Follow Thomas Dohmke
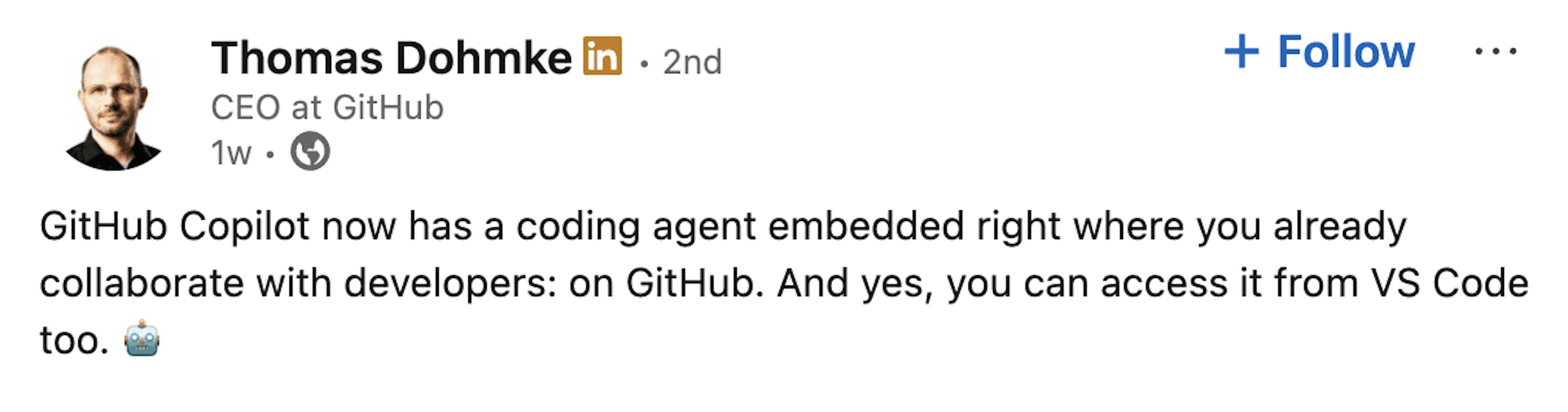Screen dimensions: 1568x412 tap(1345, 52)
